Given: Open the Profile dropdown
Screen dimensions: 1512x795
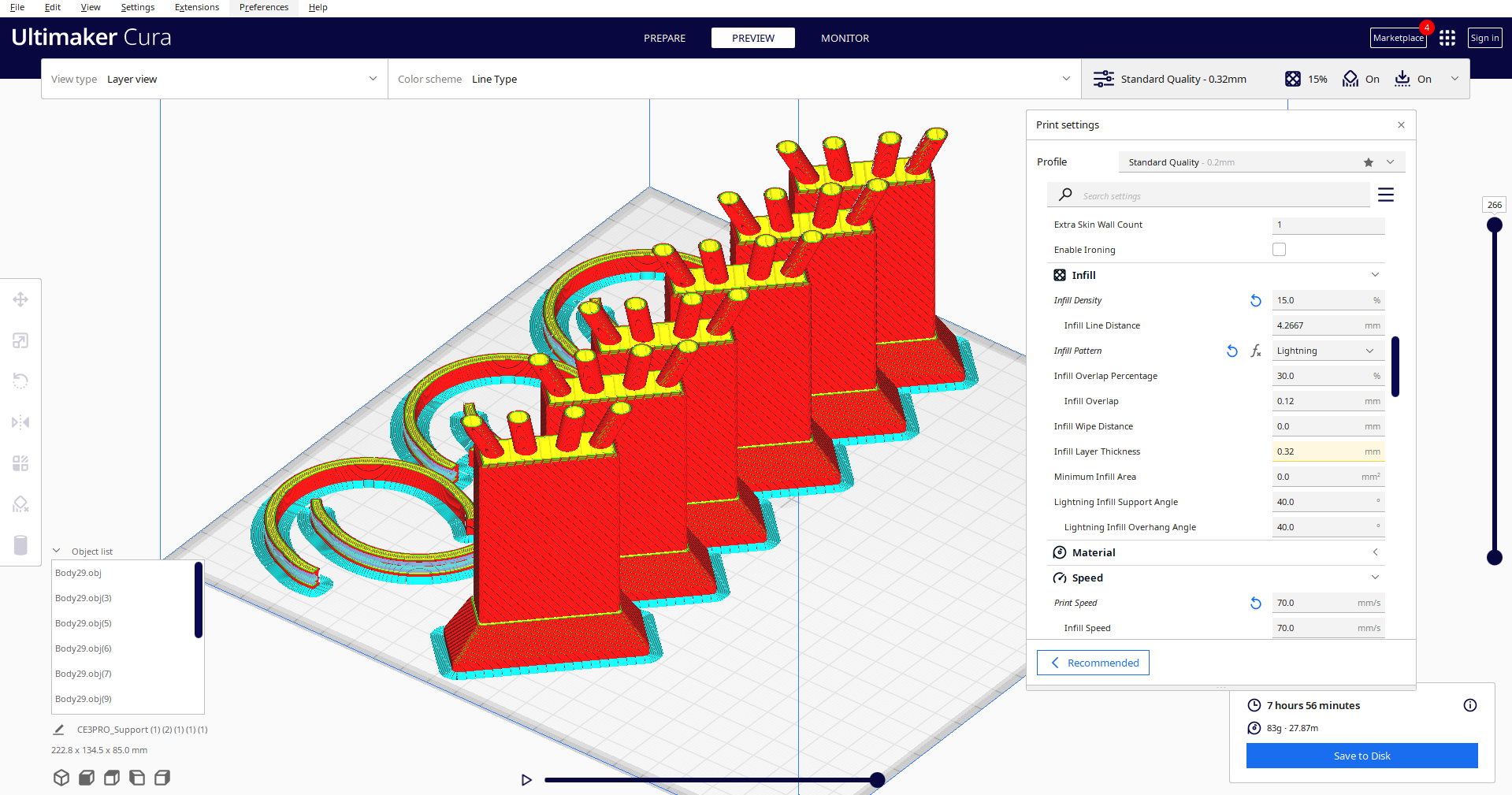Looking at the screenshot, I should pyautogui.click(x=1261, y=162).
